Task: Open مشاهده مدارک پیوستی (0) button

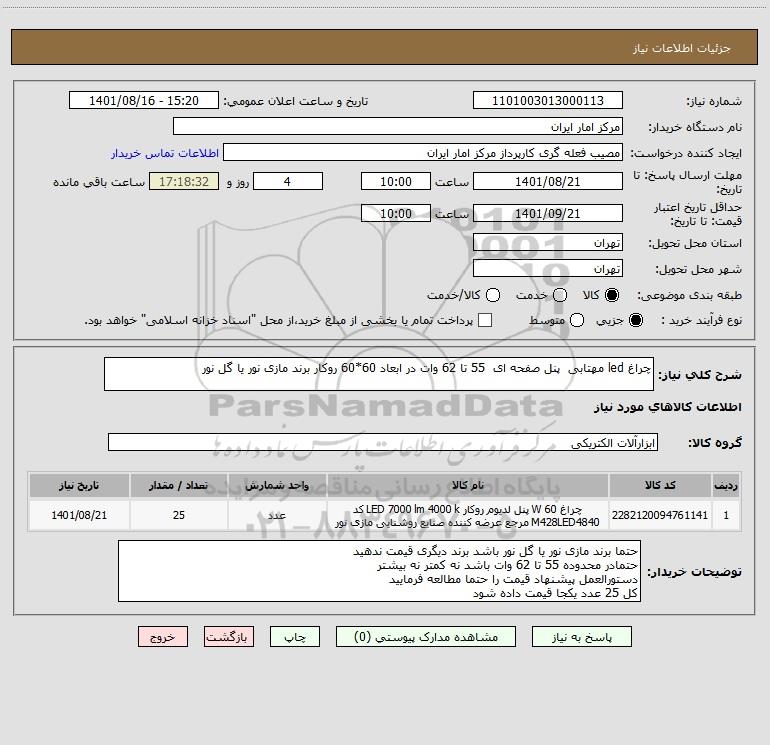Action: coord(426,637)
